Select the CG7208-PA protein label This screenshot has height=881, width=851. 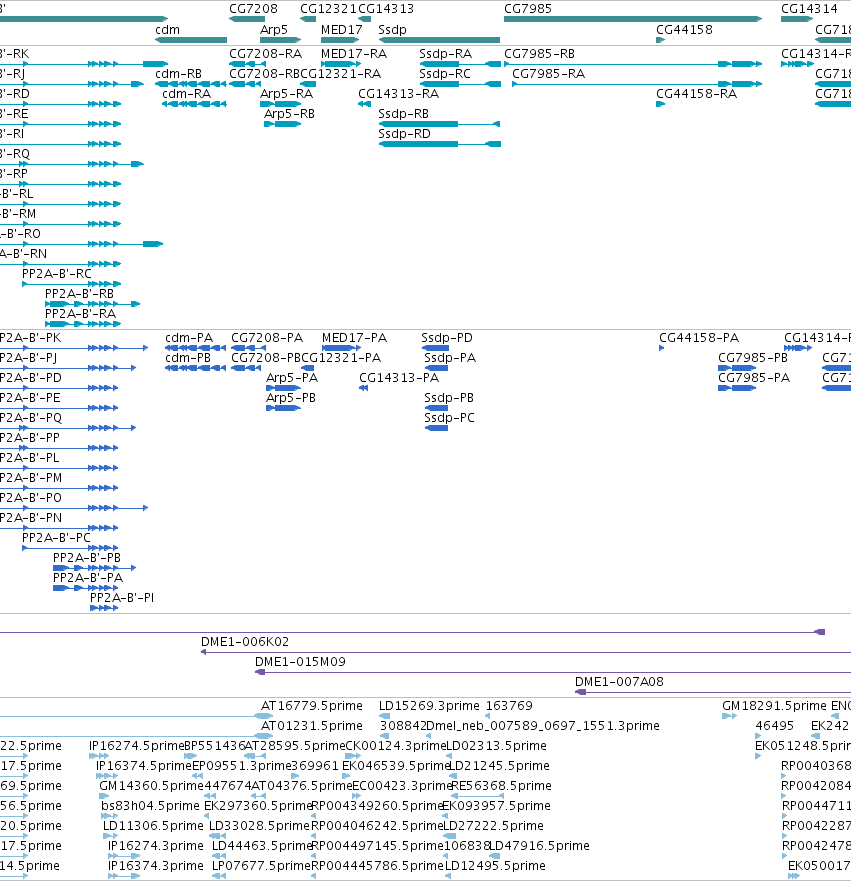click(267, 338)
